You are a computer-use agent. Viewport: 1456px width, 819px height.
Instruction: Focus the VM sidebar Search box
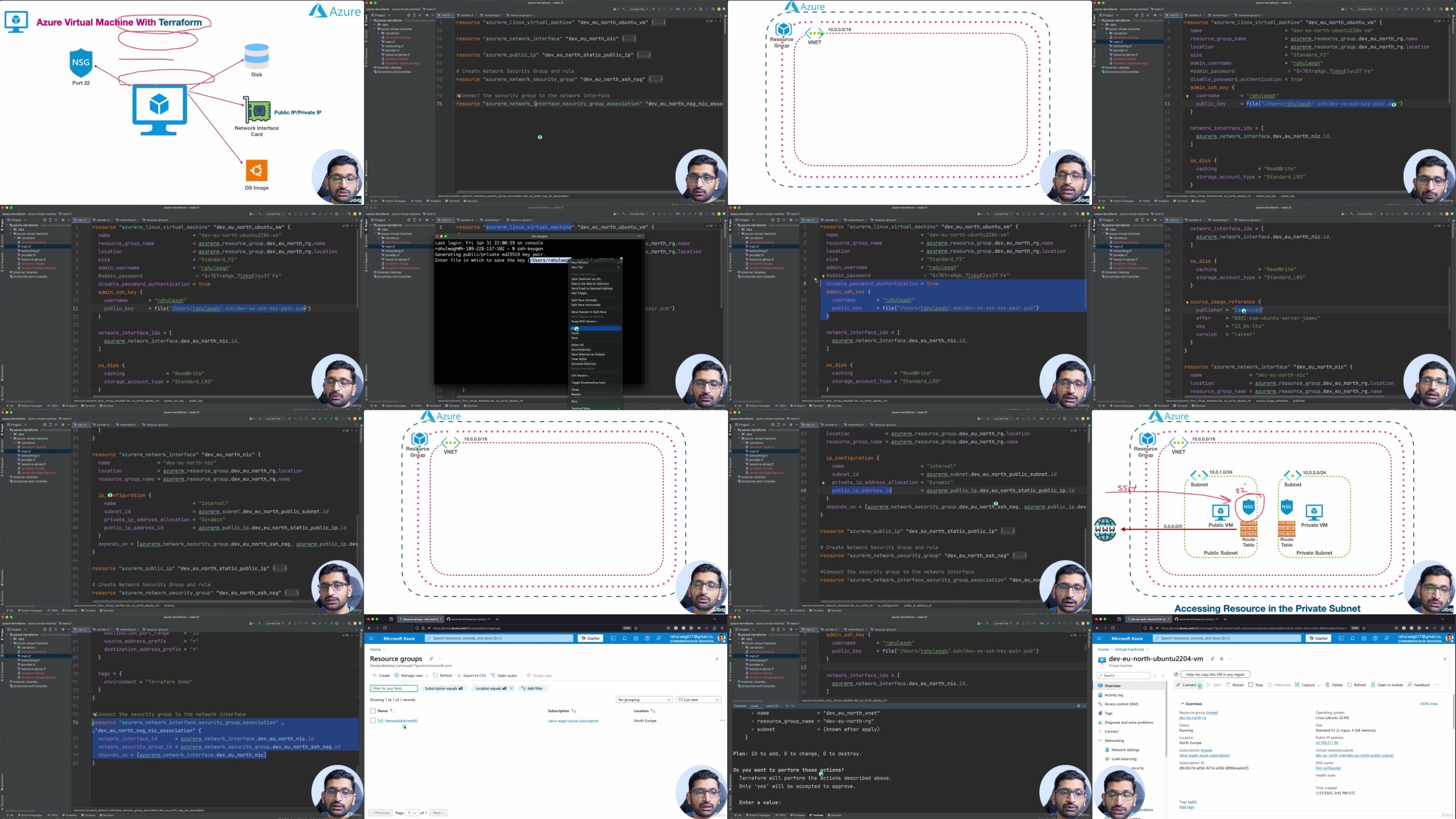[x=1123, y=675]
